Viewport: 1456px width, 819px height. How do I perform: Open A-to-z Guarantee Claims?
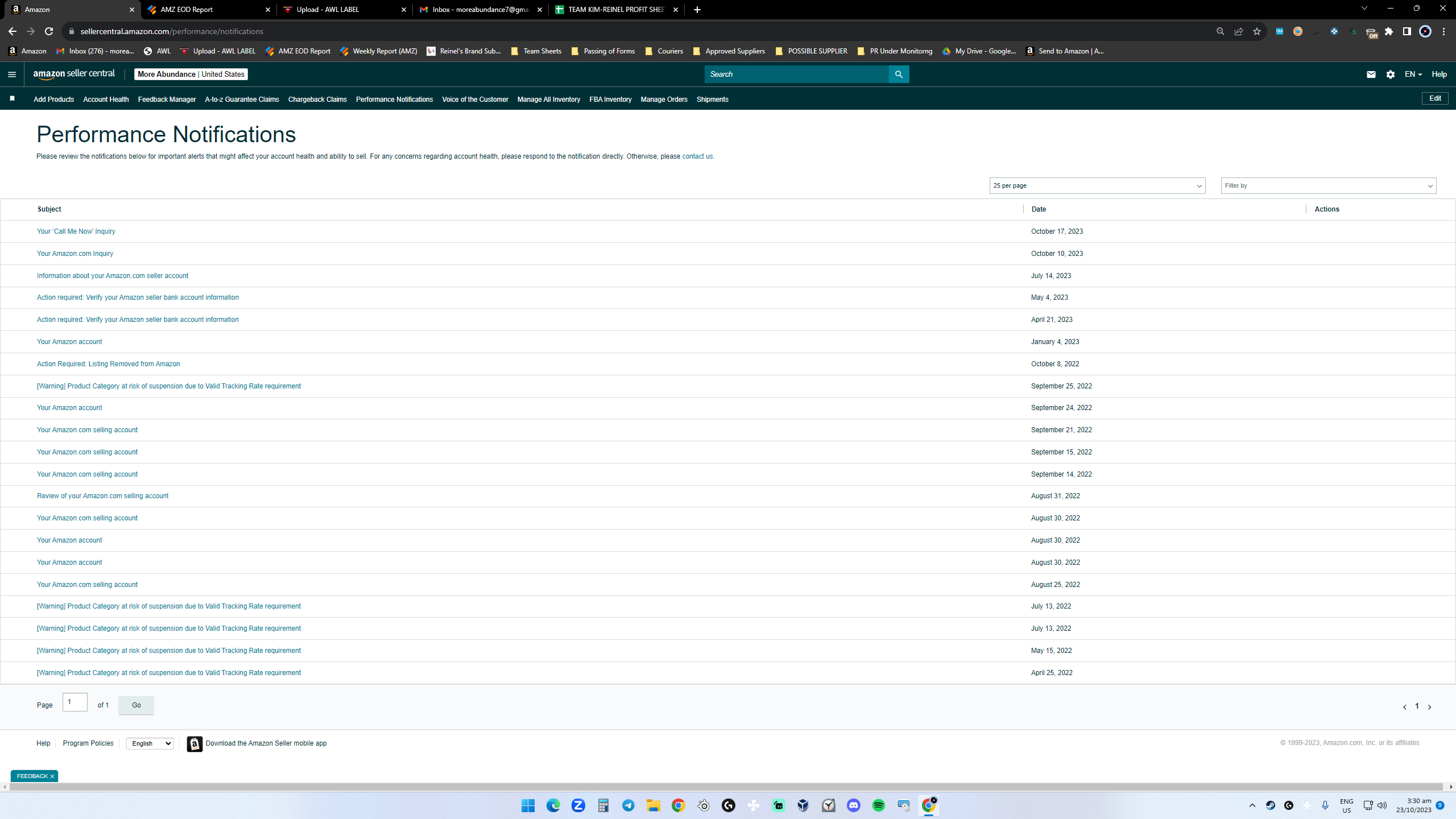tap(242, 100)
